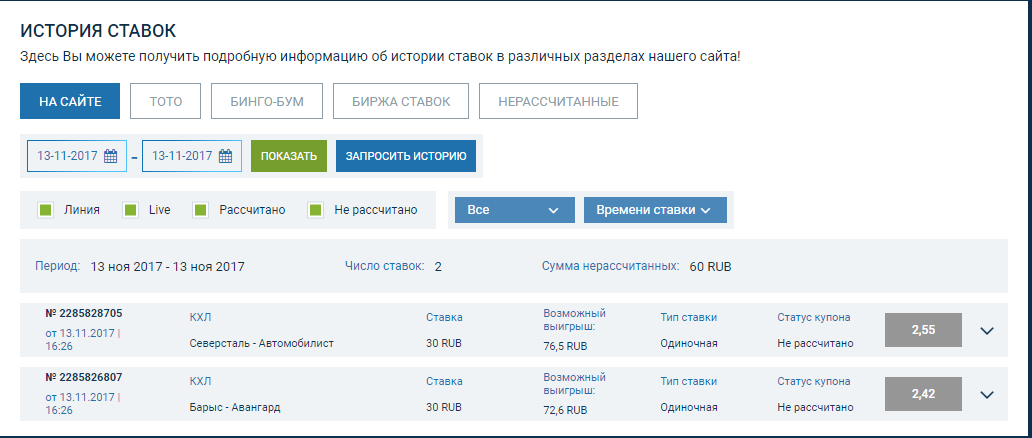Toggle the Live checkbox
1032x438 pixels.
pyautogui.click(x=130, y=210)
